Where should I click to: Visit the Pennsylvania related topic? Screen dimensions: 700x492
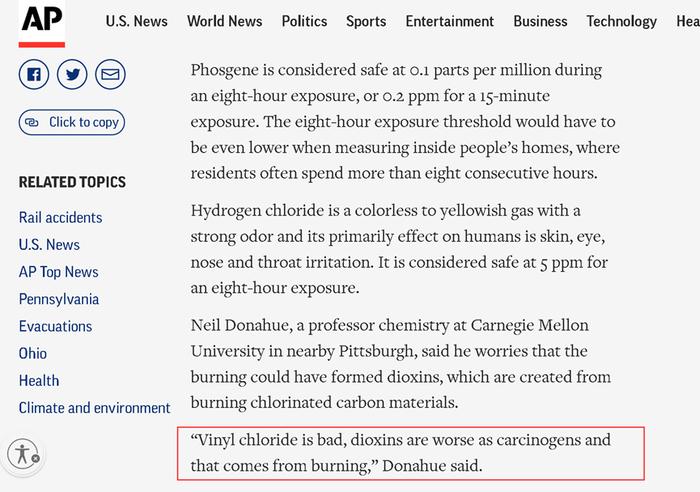click(59, 299)
